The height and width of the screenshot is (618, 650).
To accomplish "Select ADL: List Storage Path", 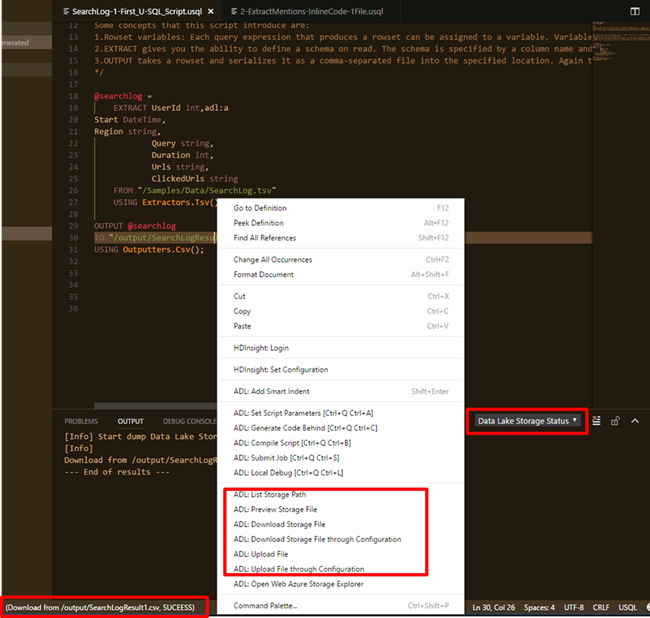I will click(341, 494).
